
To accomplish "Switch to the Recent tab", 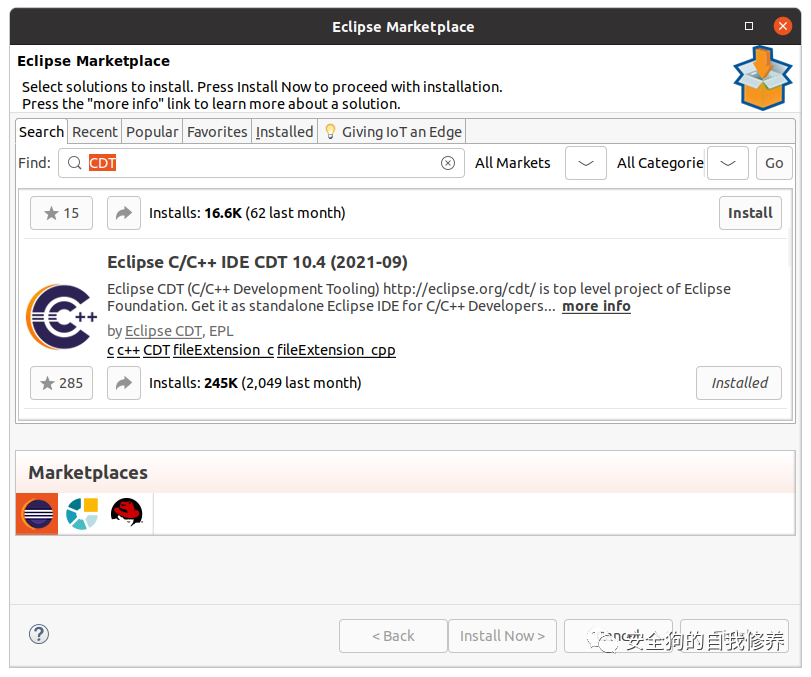I will tap(95, 132).
